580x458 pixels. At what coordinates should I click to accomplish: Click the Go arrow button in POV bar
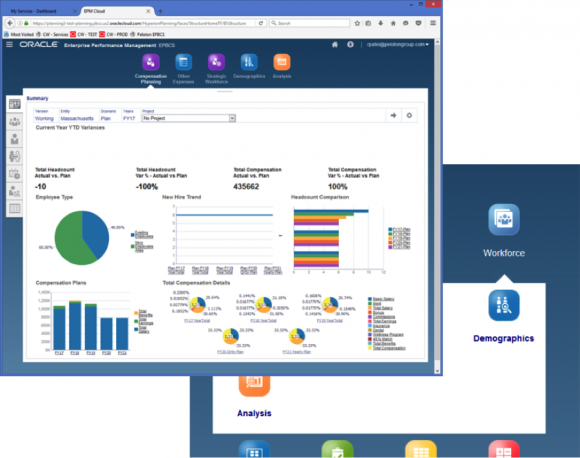(393, 115)
